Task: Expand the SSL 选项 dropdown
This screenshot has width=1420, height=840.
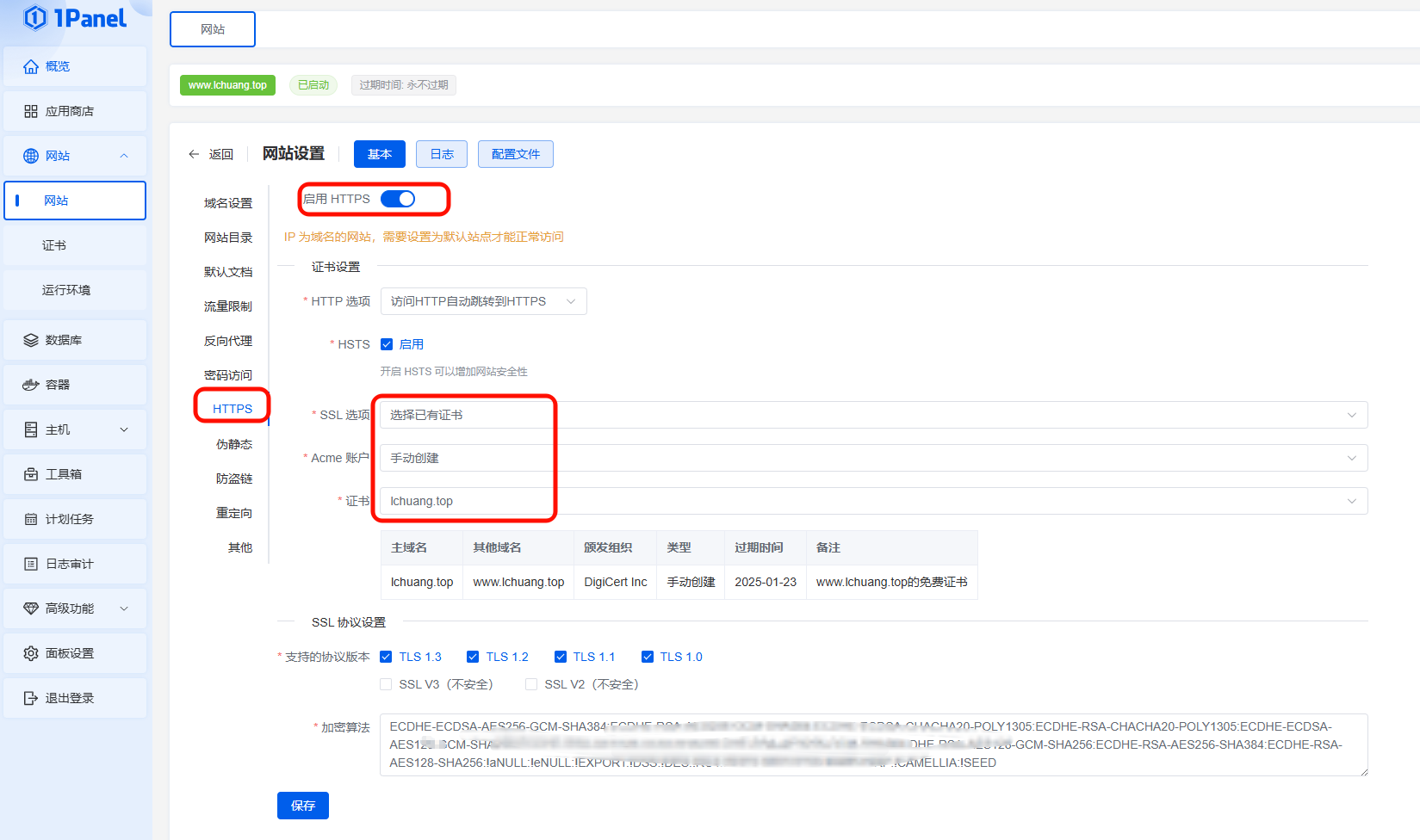Action: [872, 415]
